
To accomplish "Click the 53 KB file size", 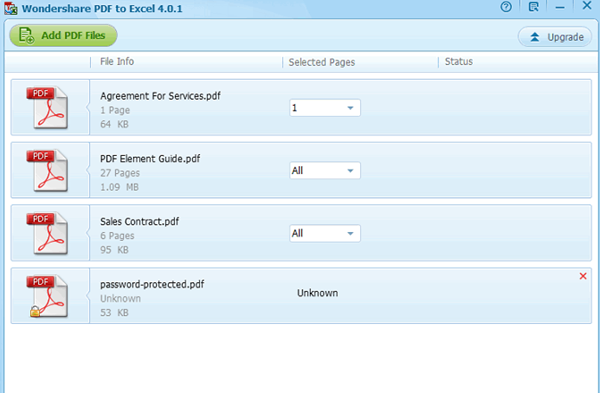I will (x=114, y=313).
